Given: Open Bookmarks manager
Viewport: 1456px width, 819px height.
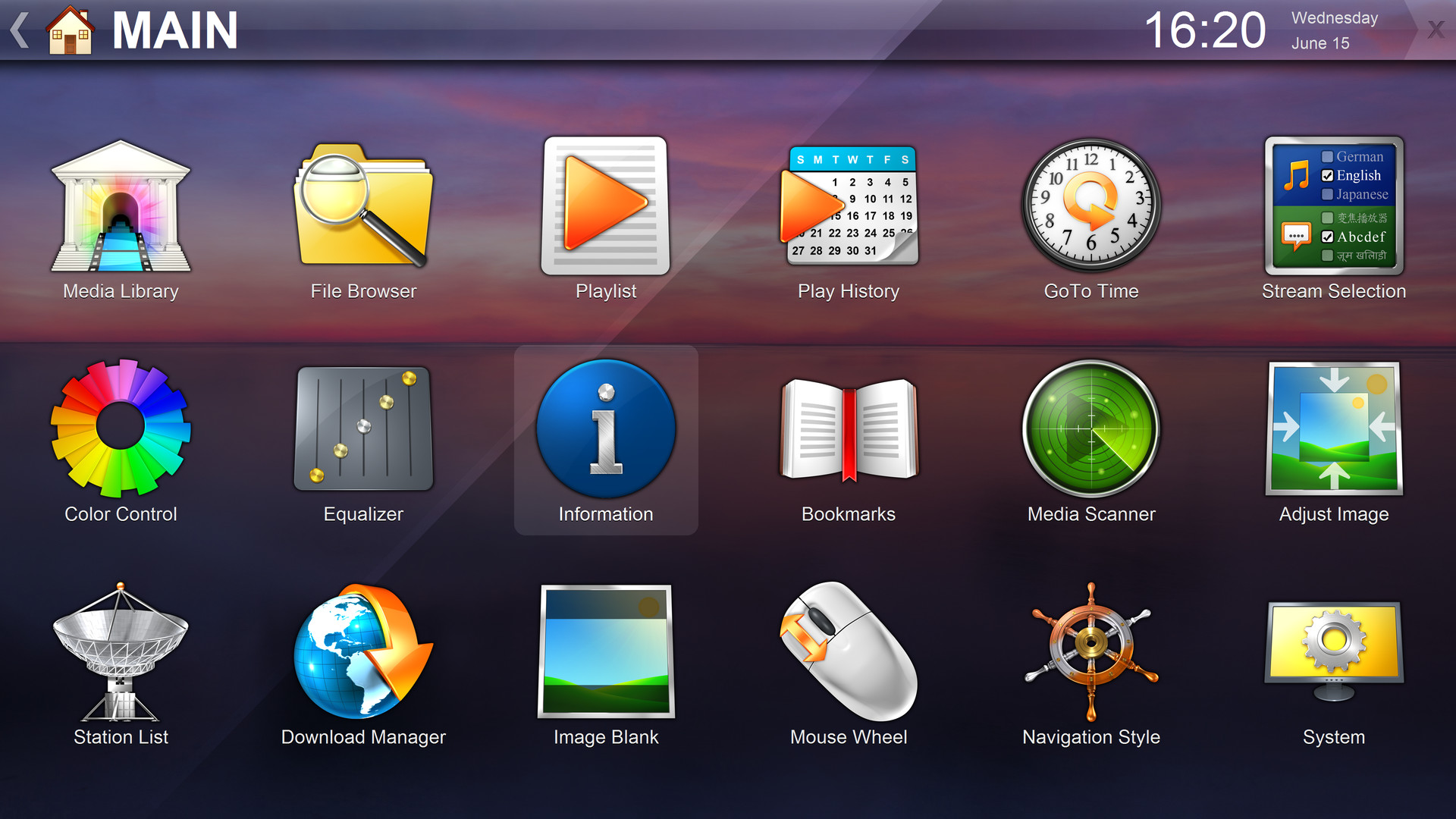Looking at the screenshot, I should (849, 440).
